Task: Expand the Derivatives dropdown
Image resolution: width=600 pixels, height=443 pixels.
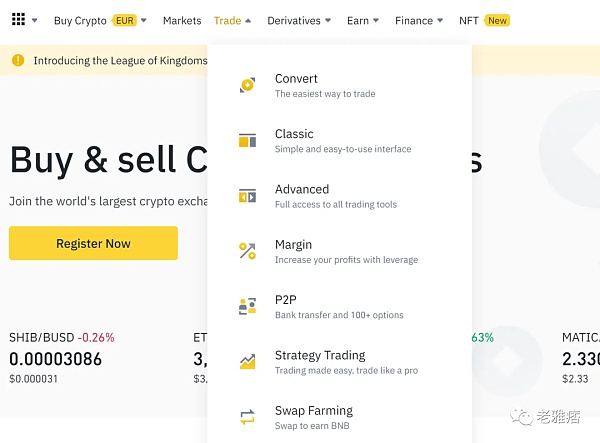Action: pos(300,20)
